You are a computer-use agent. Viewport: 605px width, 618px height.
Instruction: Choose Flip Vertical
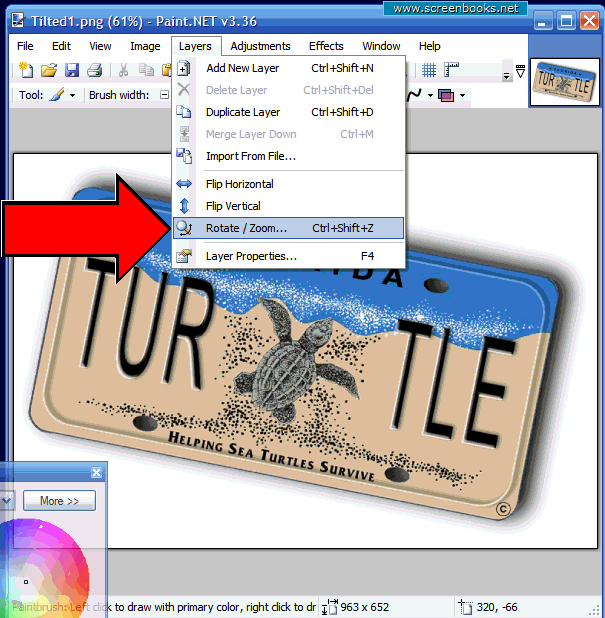289,206
